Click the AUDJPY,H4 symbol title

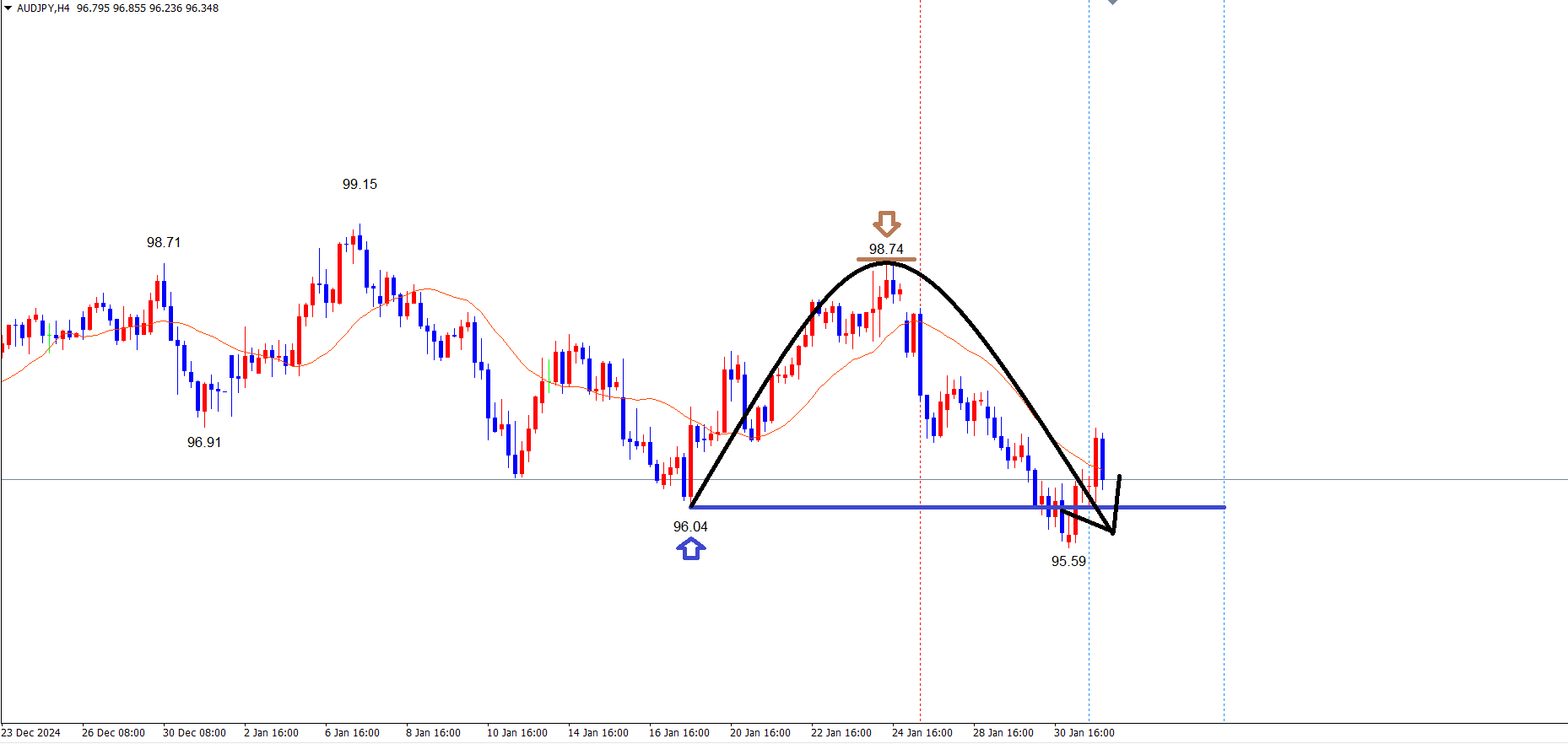tap(43, 8)
